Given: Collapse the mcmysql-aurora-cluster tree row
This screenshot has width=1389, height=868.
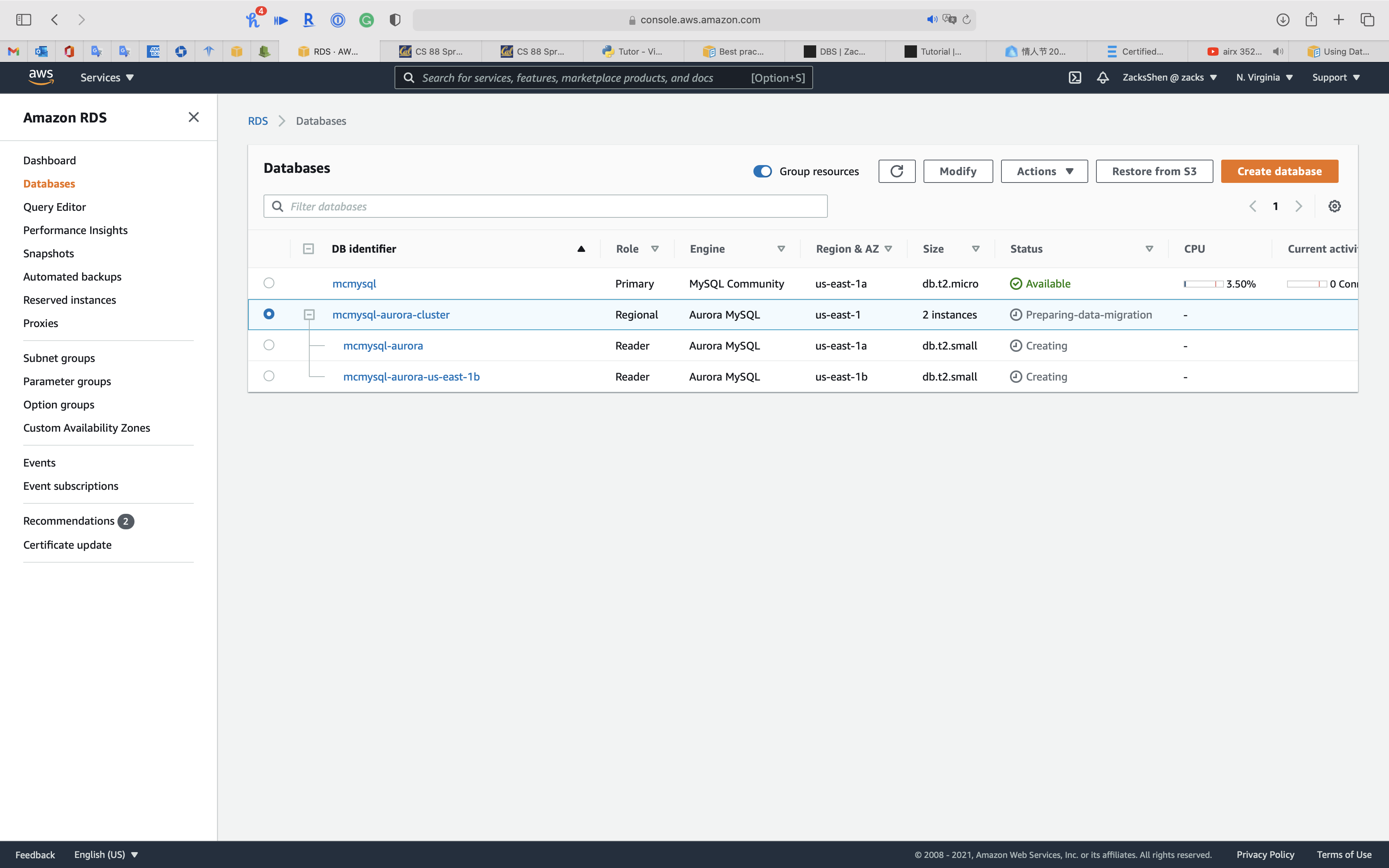Looking at the screenshot, I should [309, 315].
